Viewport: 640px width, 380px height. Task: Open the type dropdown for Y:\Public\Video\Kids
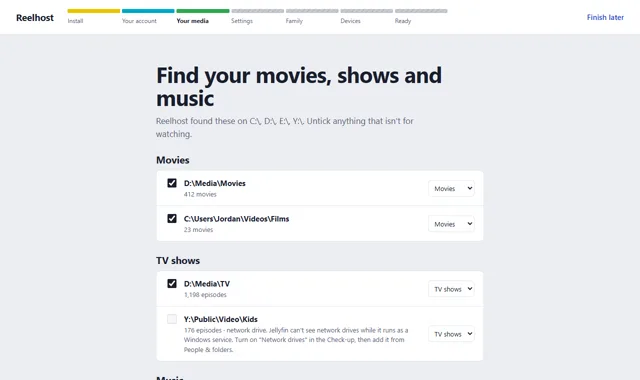[451, 334]
